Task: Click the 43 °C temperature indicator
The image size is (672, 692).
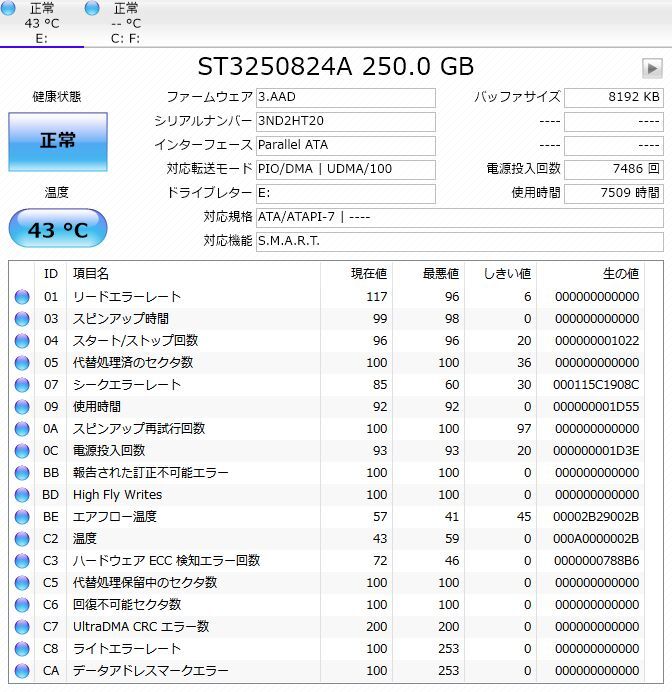Action: pos(57,230)
